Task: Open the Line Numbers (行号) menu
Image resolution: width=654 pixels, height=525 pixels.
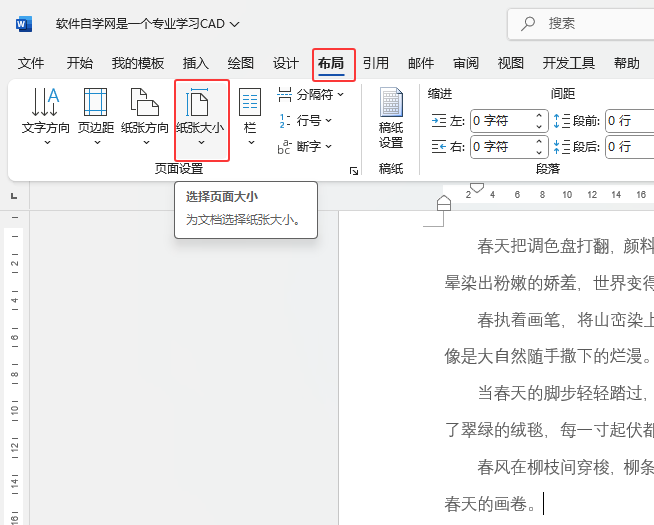Action: 305,121
